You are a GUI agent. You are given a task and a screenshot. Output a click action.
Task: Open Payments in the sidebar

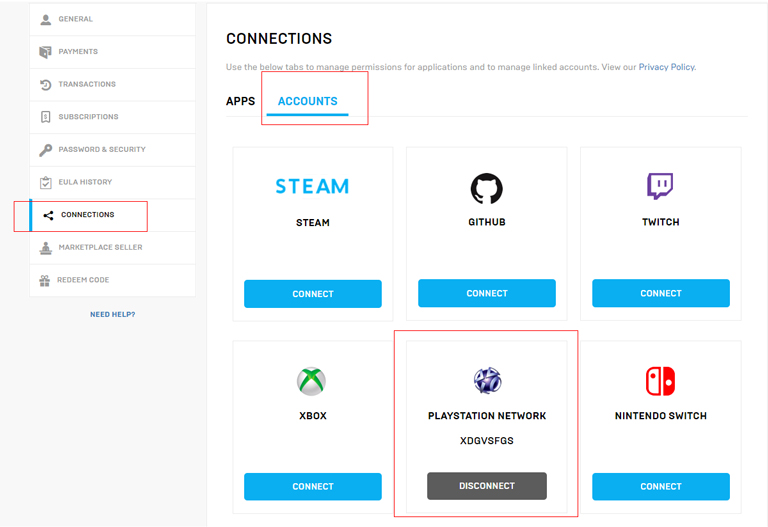click(78, 52)
